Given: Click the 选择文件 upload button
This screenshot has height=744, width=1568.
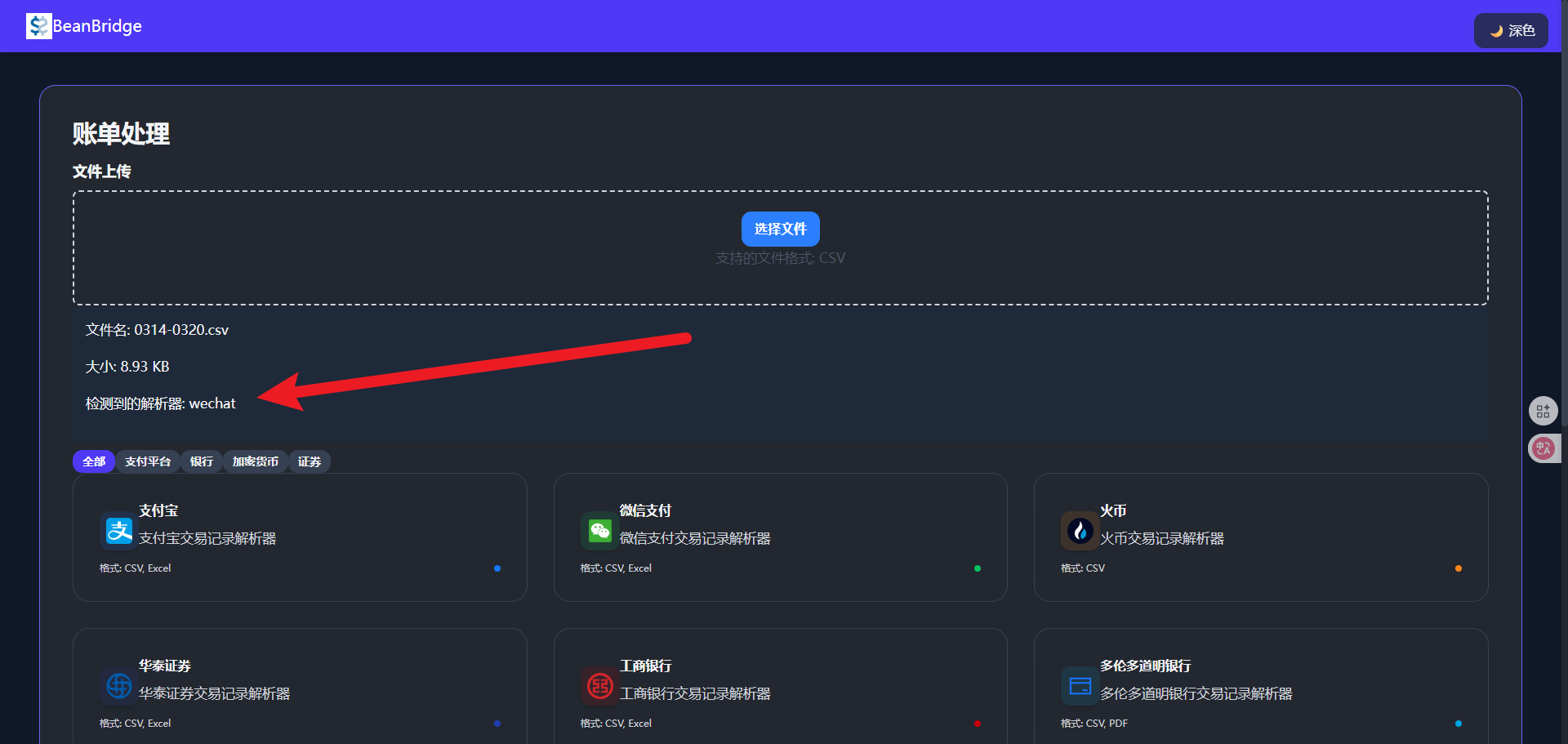Looking at the screenshot, I should point(780,229).
